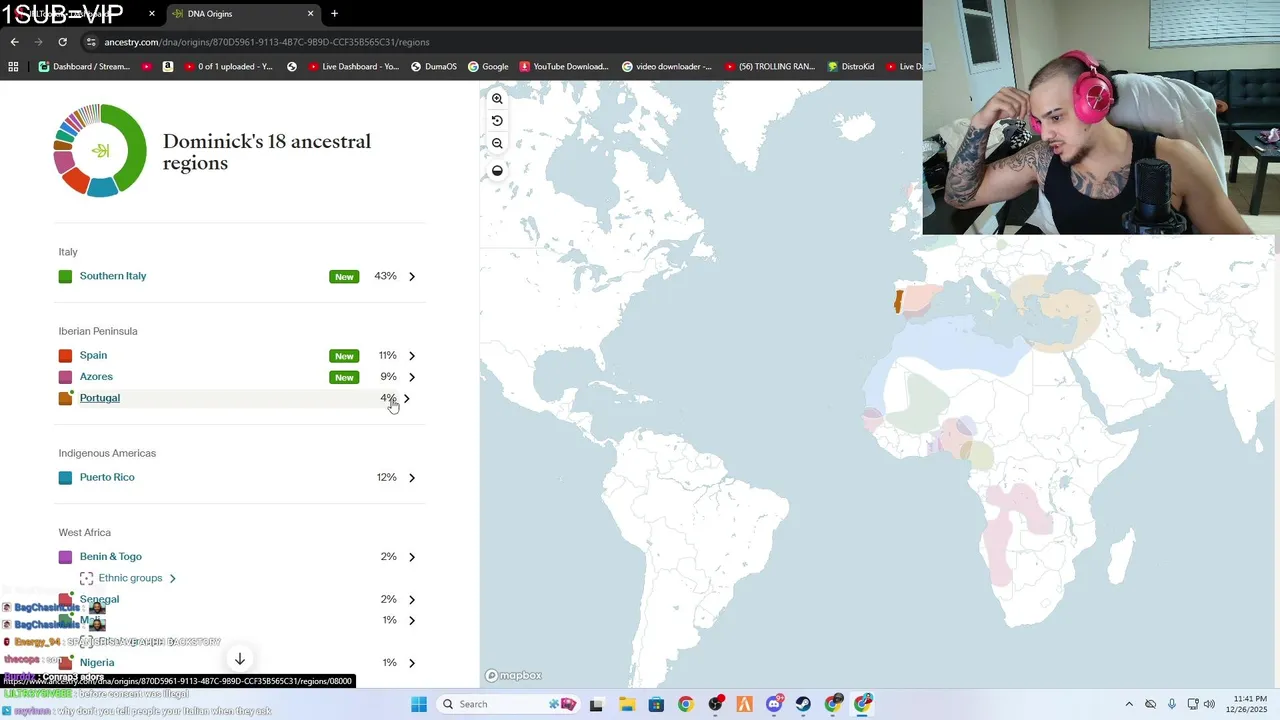Show hidden system tray icons
This screenshot has width=1280, height=720.
point(1129,704)
